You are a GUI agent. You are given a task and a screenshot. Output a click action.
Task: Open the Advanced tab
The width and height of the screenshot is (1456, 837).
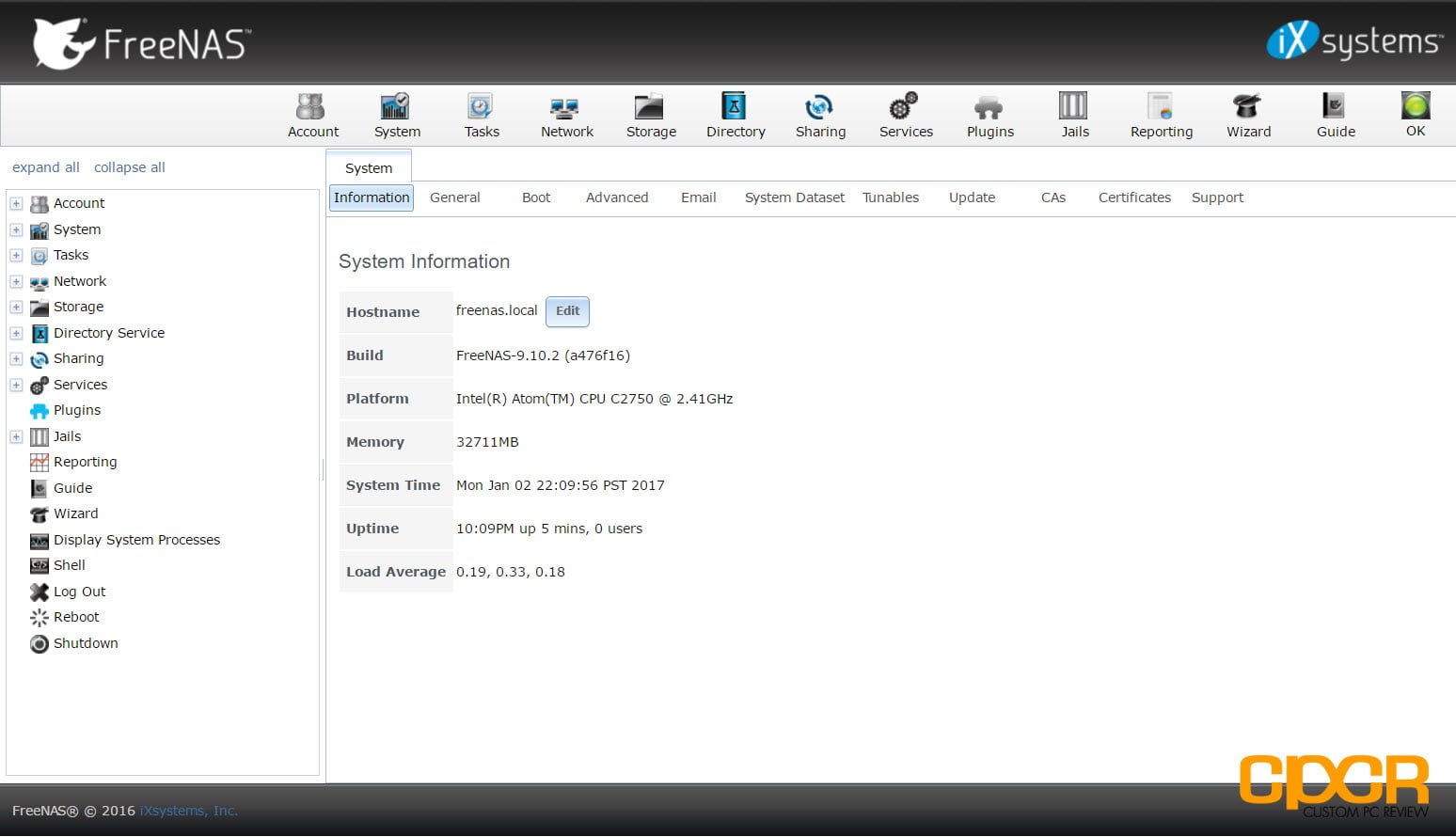pos(617,197)
